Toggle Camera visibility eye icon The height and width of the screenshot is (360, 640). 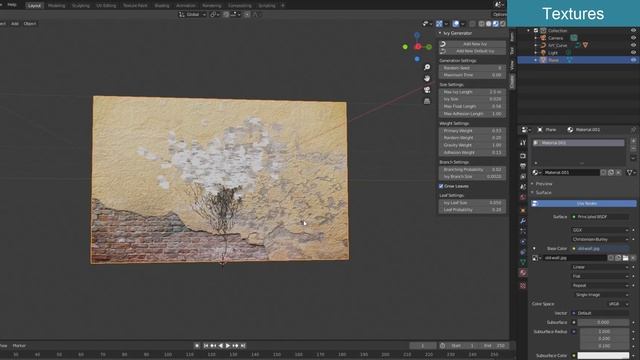click(x=633, y=38)
